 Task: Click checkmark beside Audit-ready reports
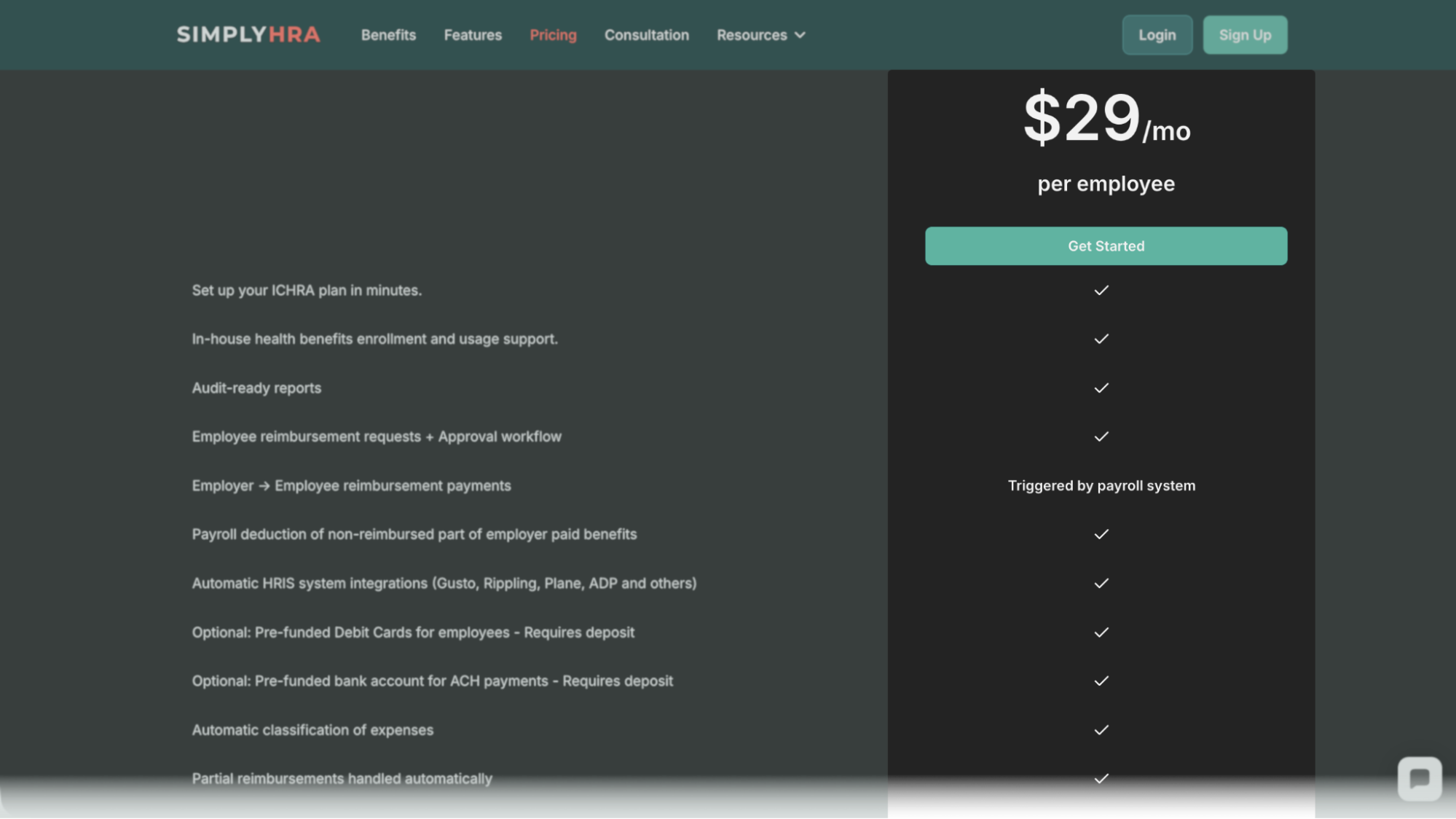(x=1101, y=388)
